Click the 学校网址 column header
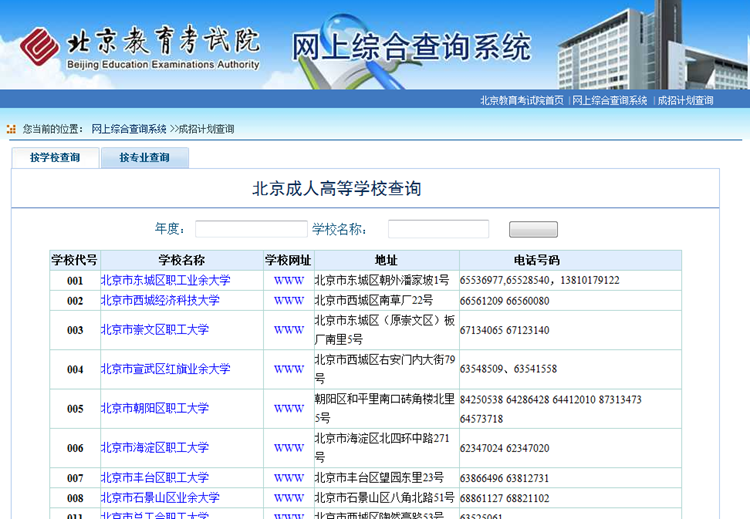Viewport: 750px width, 519px height. pyautogui.click(x=288, y=260)
